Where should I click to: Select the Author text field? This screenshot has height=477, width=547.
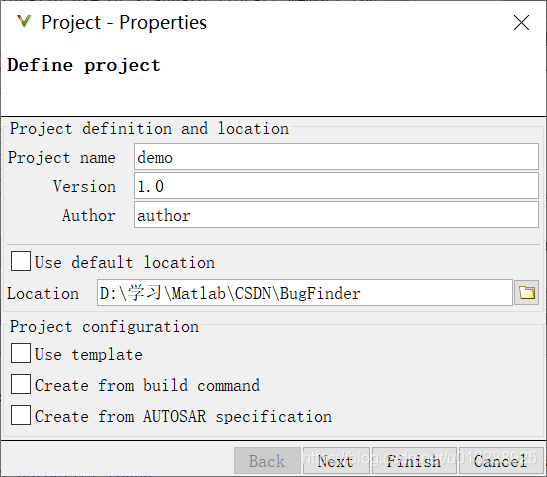point(336,215)
